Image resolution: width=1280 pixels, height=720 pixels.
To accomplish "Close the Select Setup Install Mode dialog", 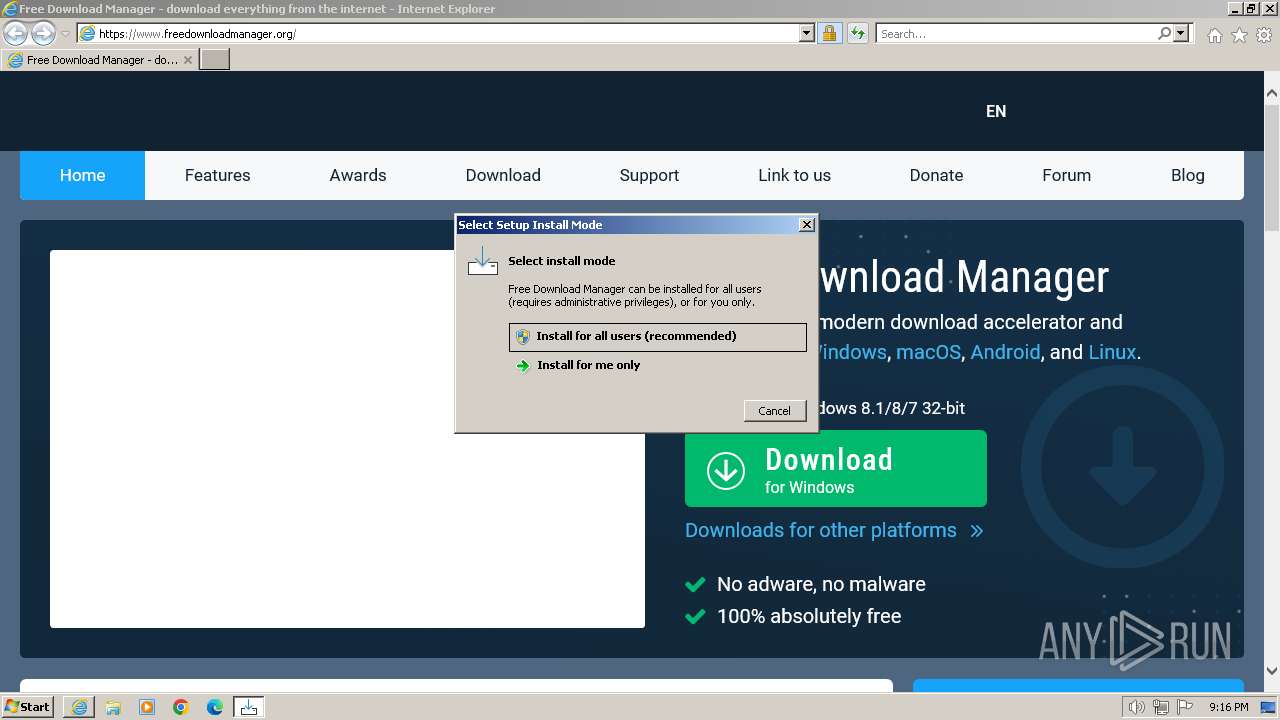I will 807,225.
